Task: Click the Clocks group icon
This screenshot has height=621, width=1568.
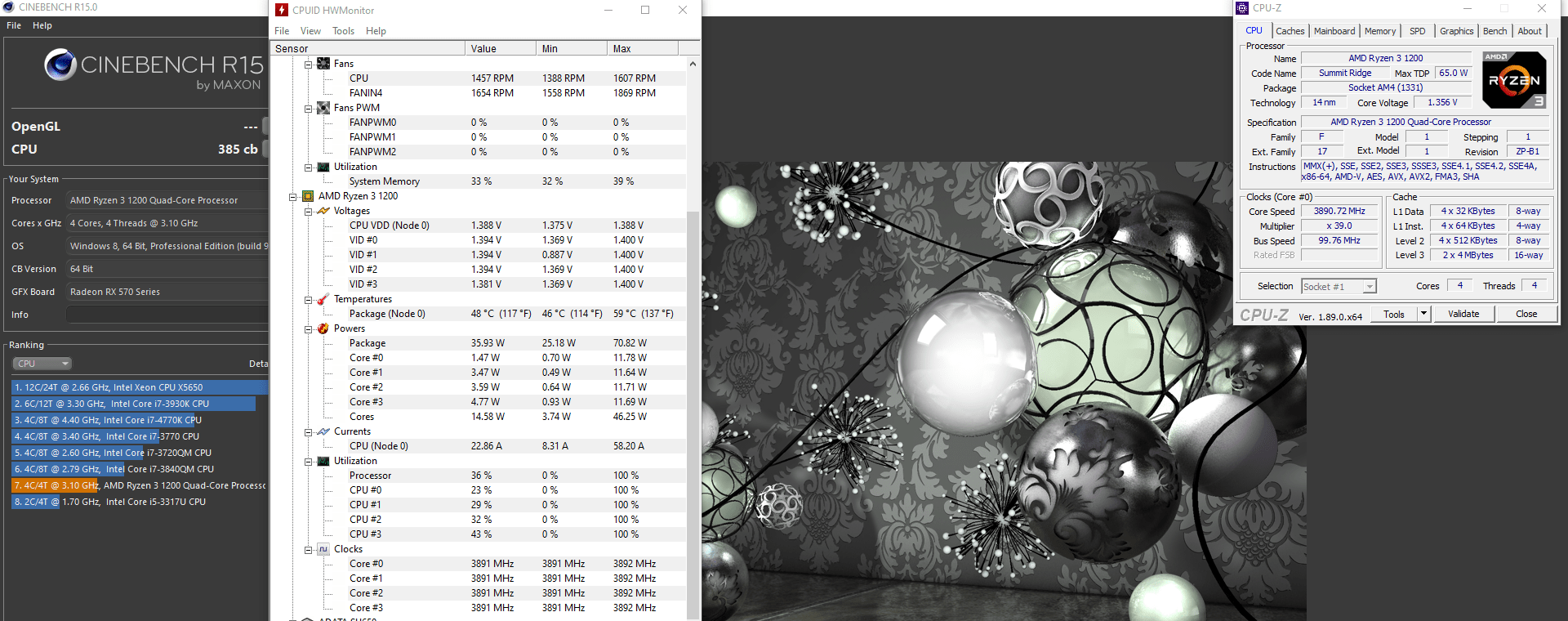Action: (323, 549)
